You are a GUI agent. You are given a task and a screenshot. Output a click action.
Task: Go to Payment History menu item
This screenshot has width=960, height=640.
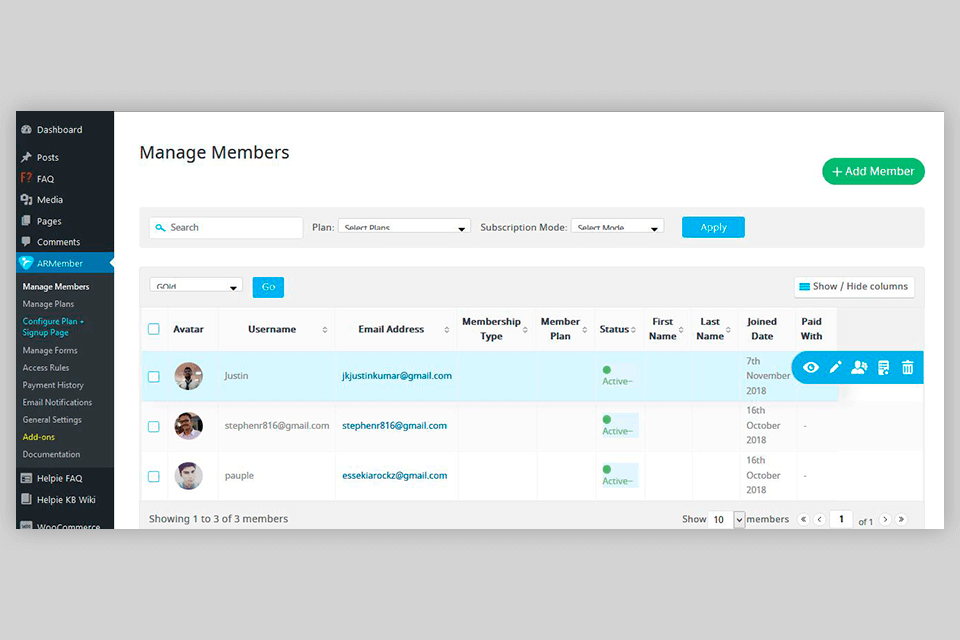(53, 385)
